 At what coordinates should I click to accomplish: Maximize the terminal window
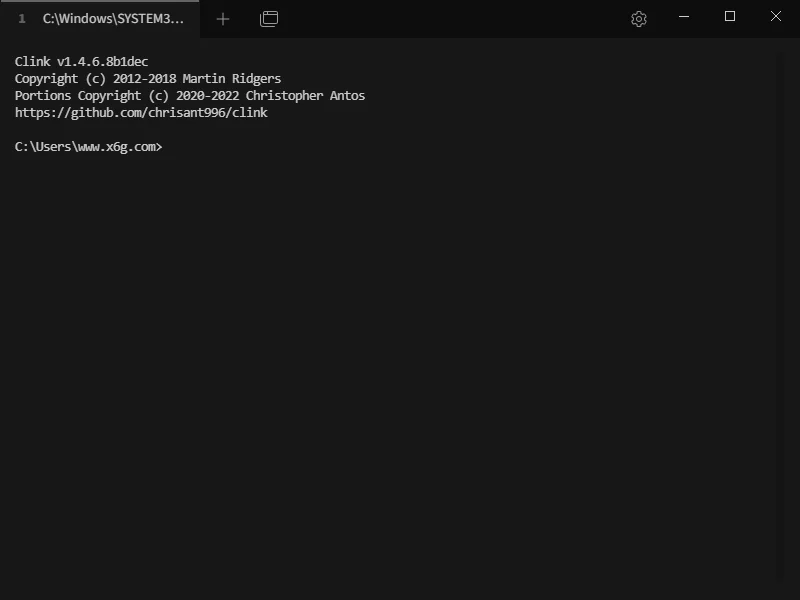pos(729,18)
